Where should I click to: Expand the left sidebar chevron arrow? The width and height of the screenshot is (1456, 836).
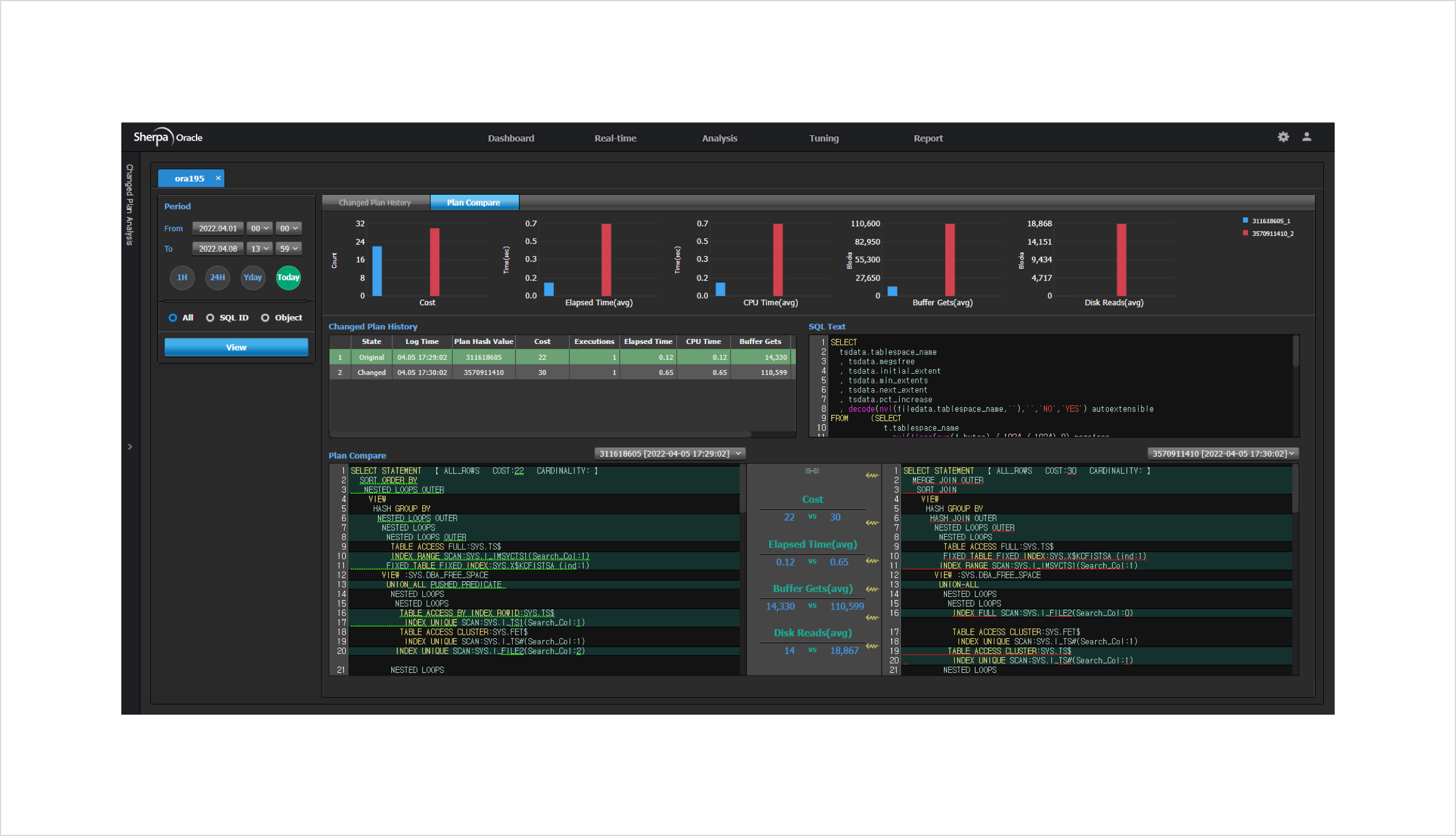[x=130, y=447]
